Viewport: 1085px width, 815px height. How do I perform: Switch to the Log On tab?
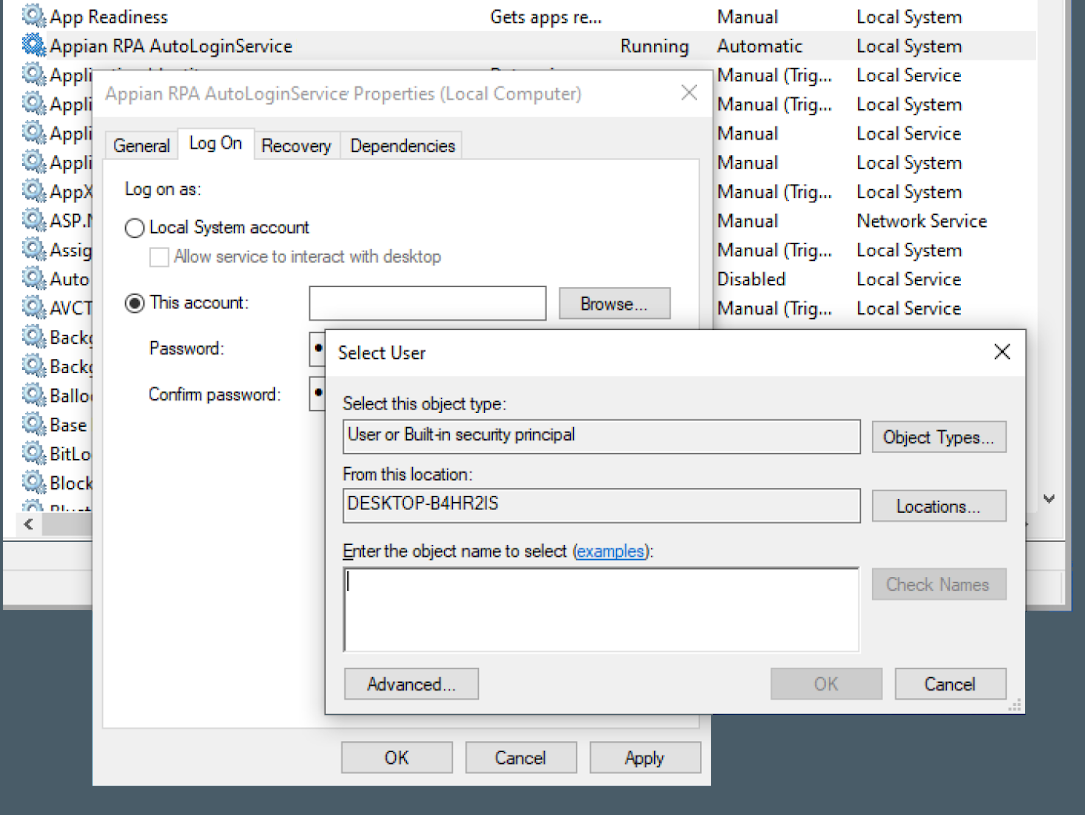(216, 143)
